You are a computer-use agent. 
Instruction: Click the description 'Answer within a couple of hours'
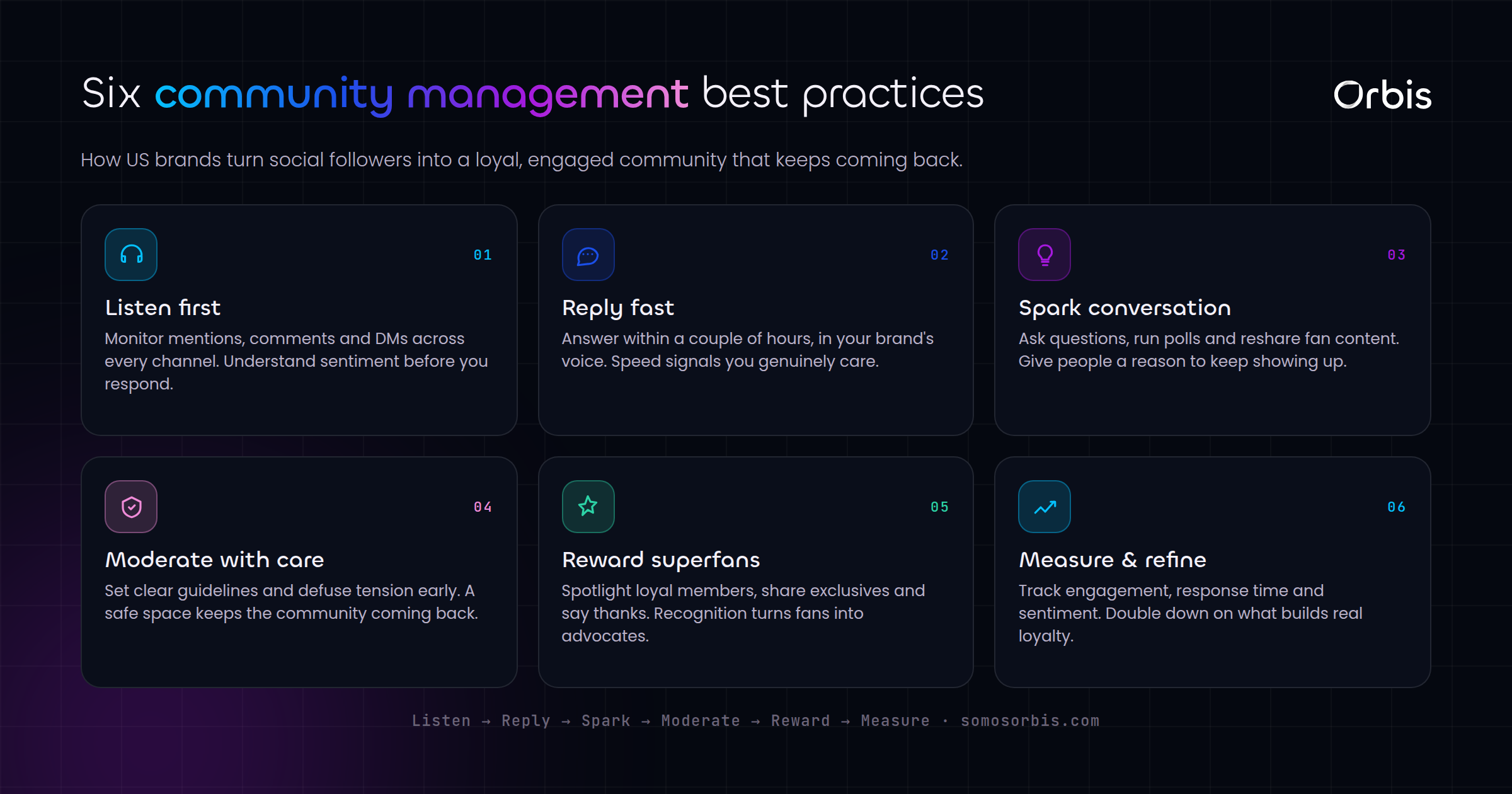coord(747,350)
